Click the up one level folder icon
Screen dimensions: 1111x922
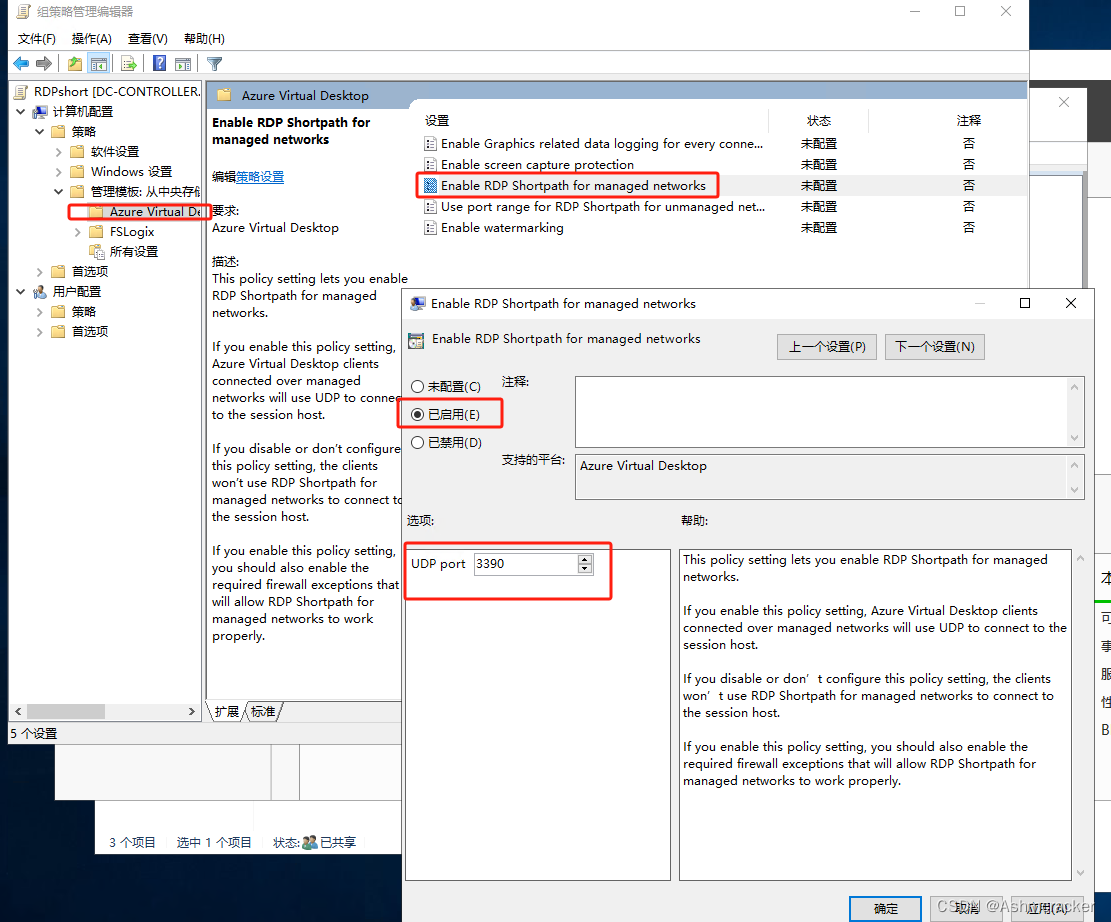tap(75, 64)
